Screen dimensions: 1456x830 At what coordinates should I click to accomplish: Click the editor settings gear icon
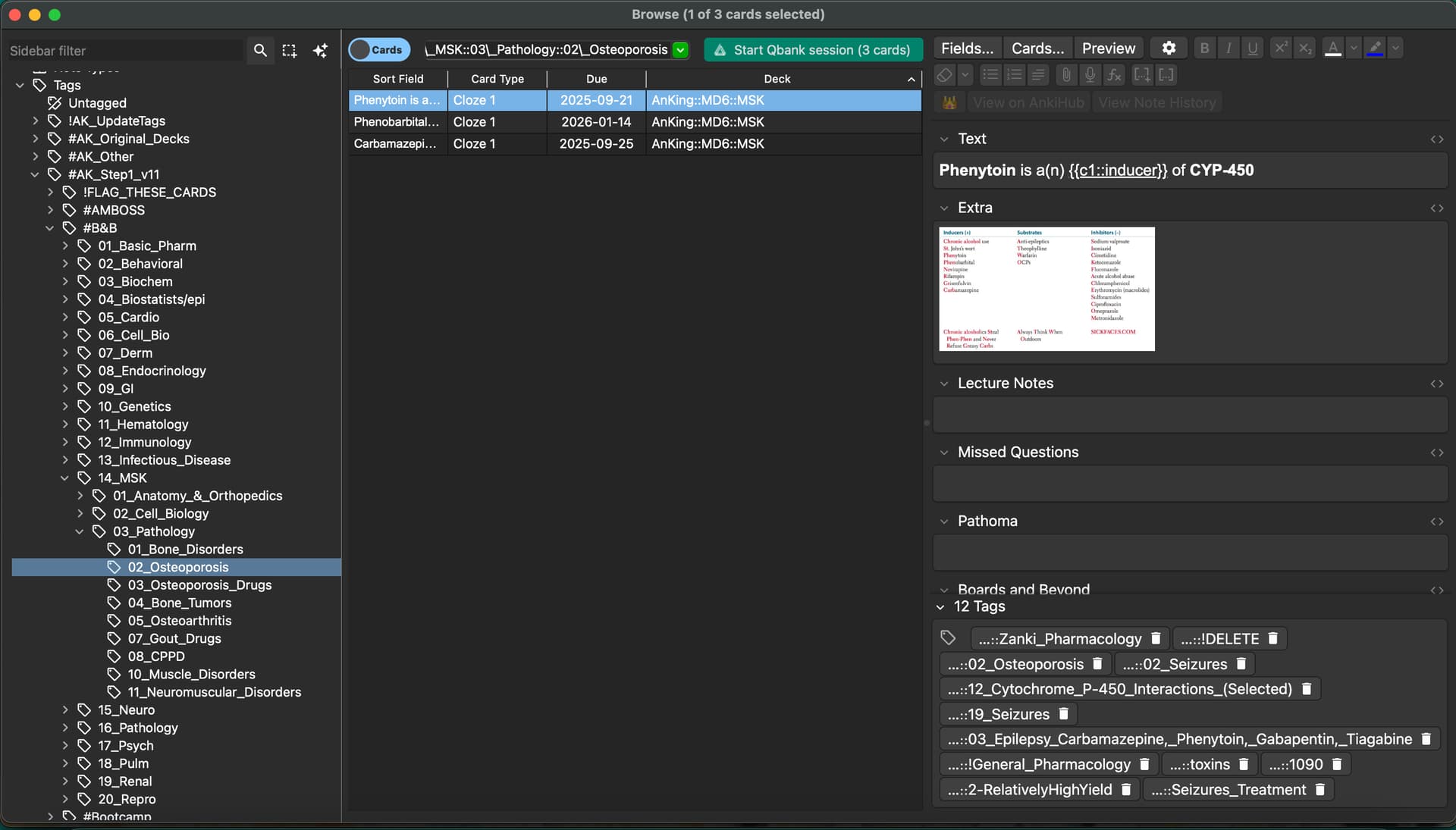(x=1169, y=49)
